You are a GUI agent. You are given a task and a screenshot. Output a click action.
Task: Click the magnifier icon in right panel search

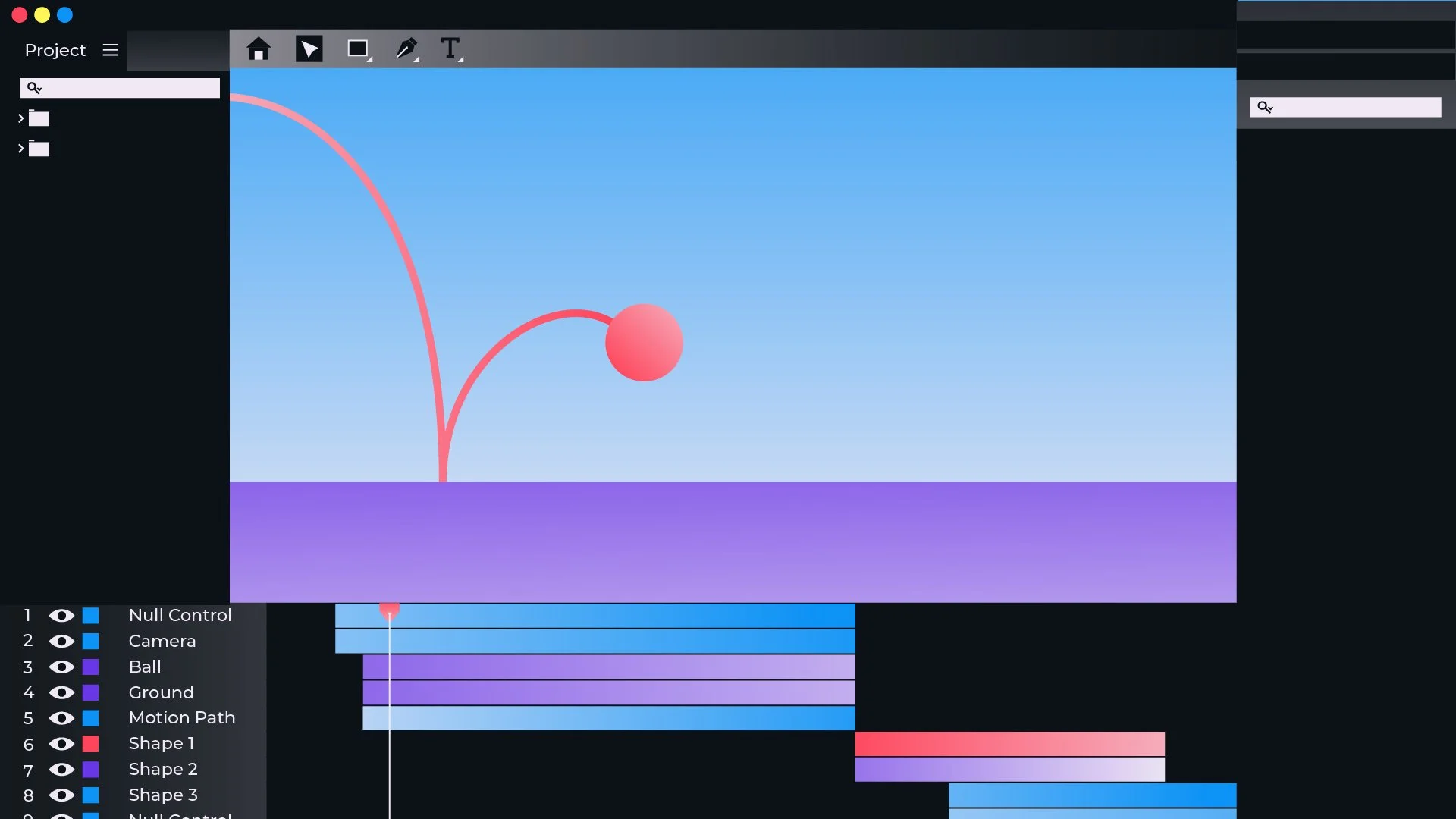pyautogui.click(x=1265, y=107)
